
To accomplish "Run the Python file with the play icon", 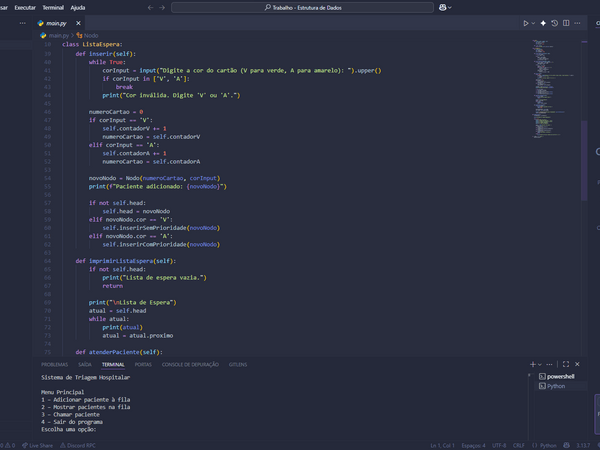I will tap(526, 22).
